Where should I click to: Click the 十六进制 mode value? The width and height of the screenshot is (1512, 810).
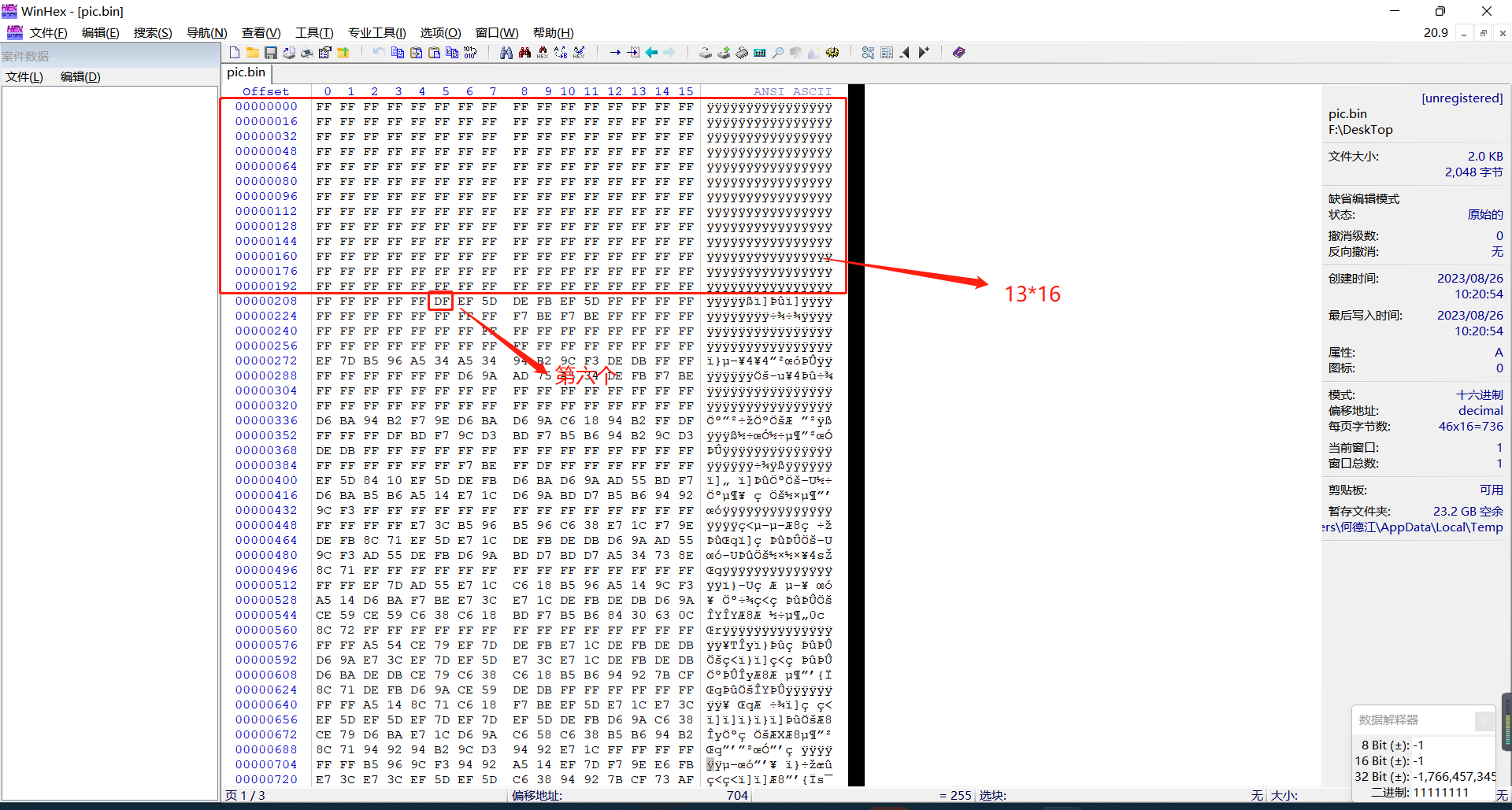[x=1479, y=395]
